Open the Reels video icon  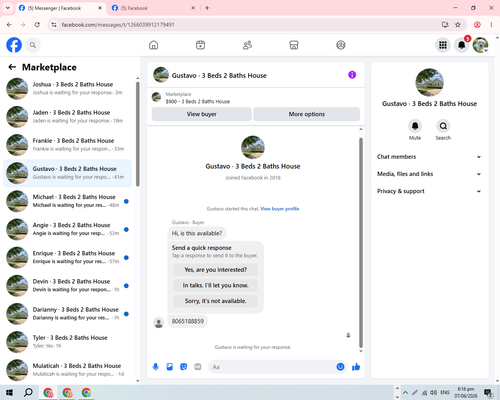coord(200,45)
